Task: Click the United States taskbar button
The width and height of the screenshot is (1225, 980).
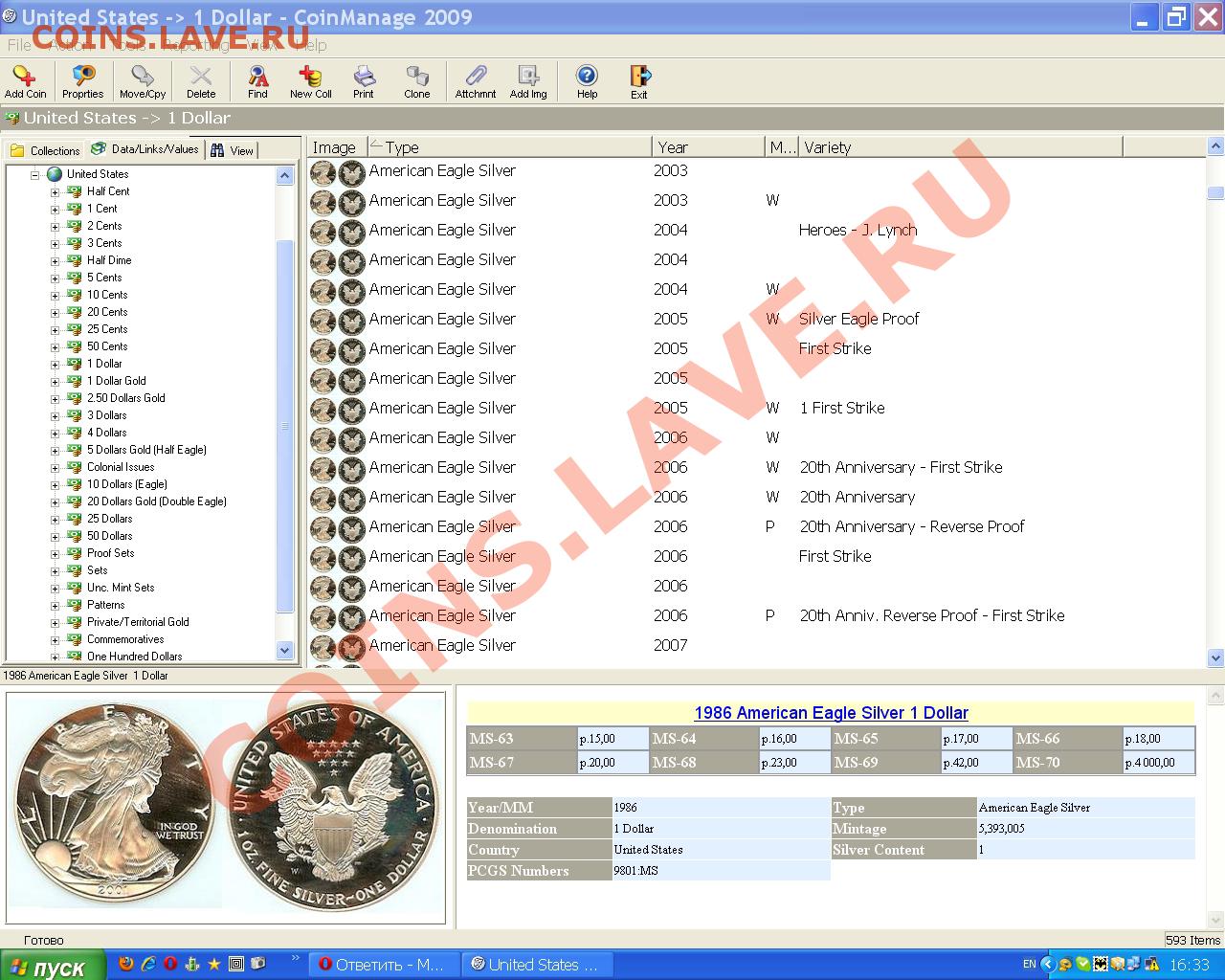Action: point(536,965)
